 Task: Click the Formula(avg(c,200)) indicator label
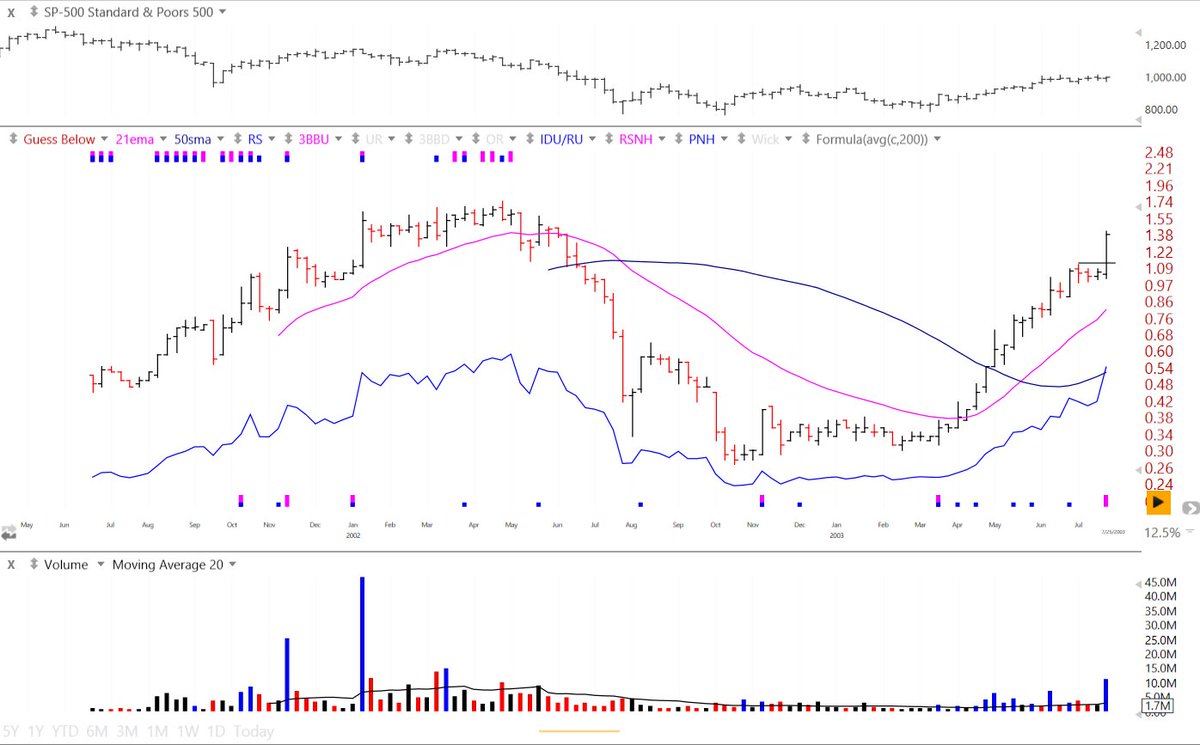[x=872, y=139]
